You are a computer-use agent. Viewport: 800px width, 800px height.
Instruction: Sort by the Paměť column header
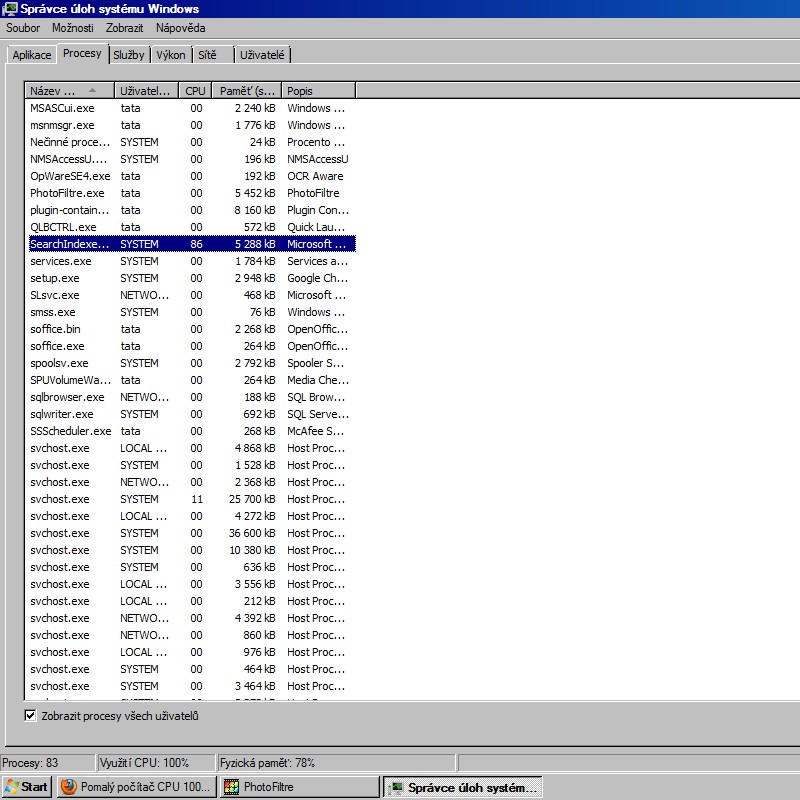coord(247,91)
